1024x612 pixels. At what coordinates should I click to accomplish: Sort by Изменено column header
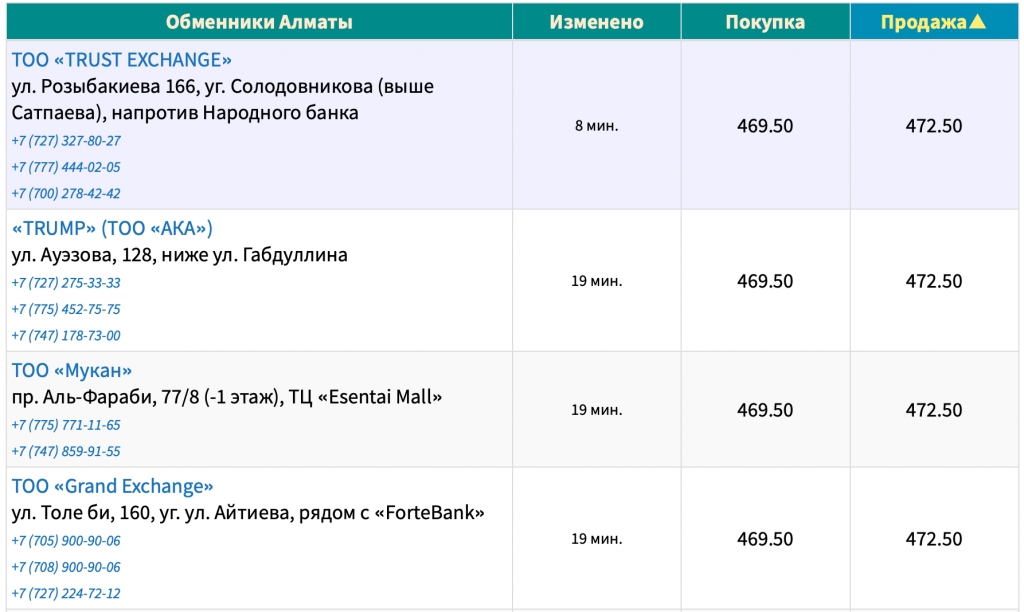click(x=596, y=22)
